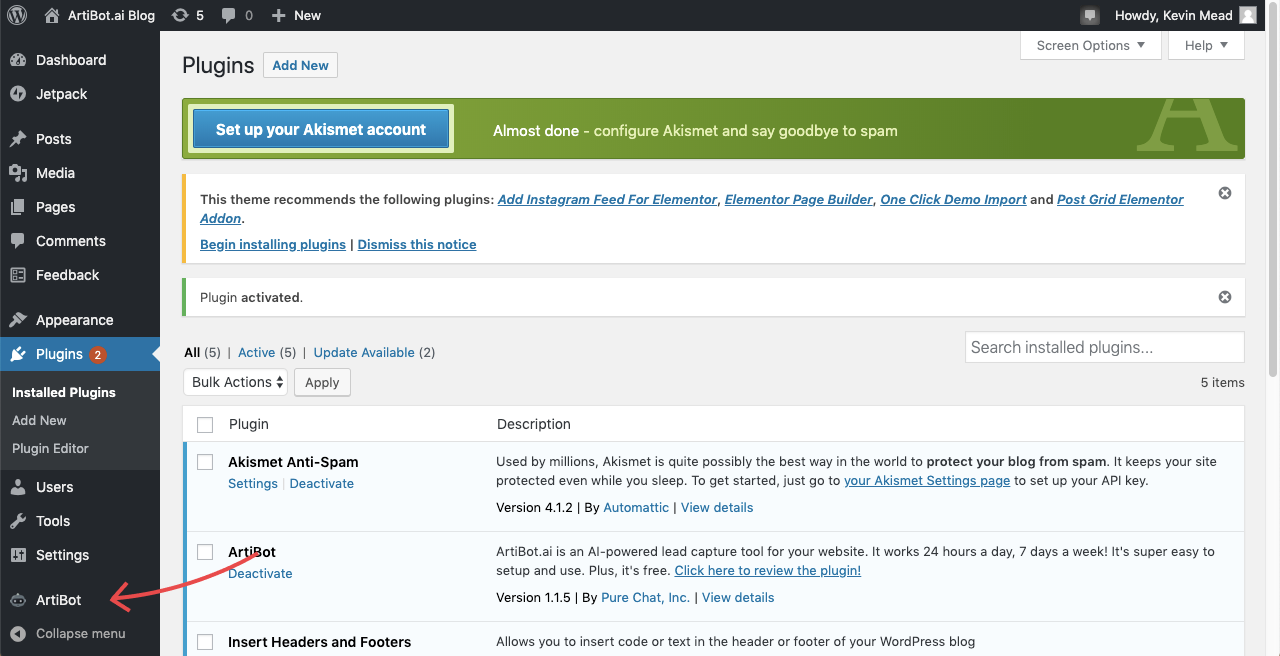Toggle the select-all plugins checkbox

(x=205, y=425)
